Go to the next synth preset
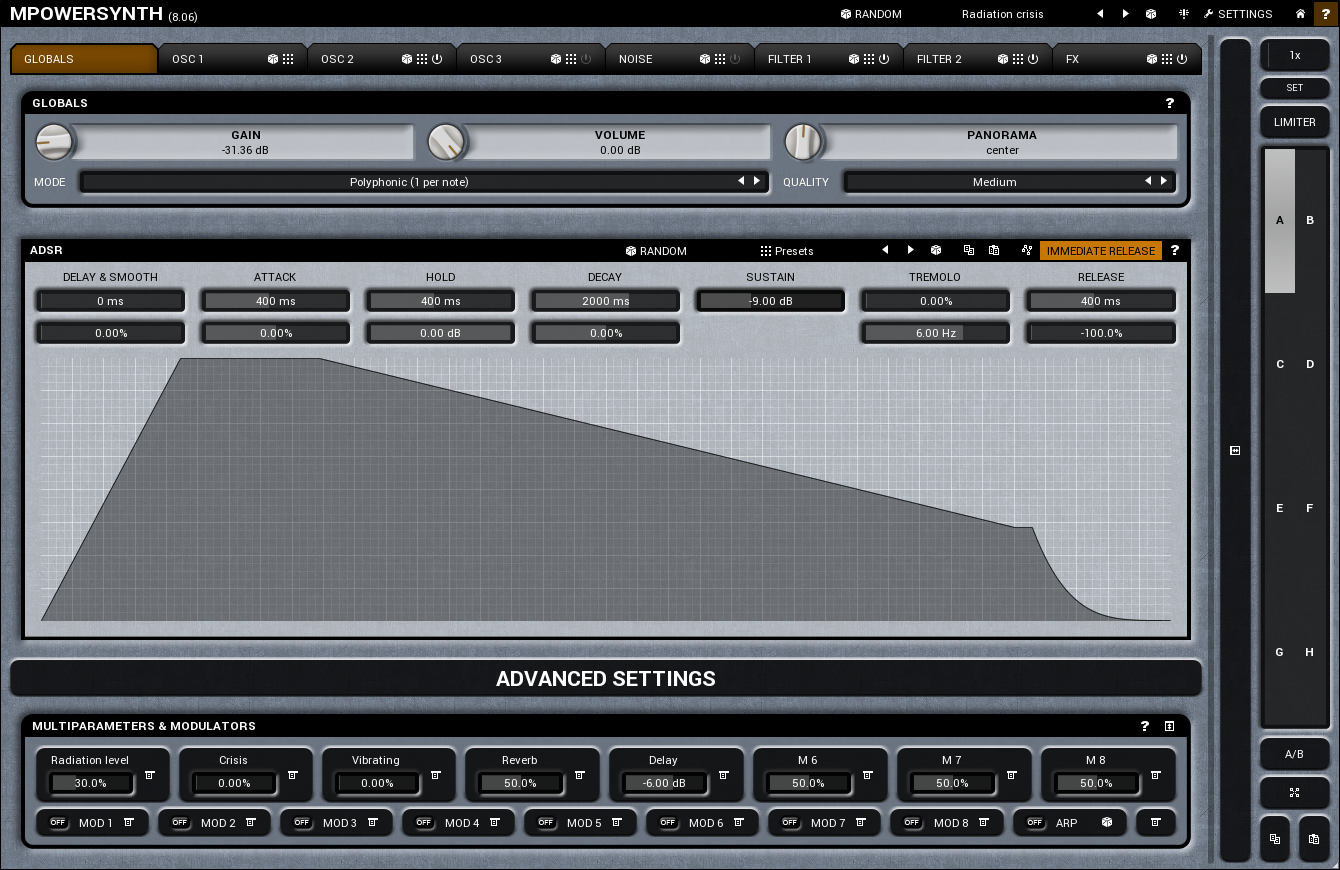1340x870 pixels. tap(1126, 14)
